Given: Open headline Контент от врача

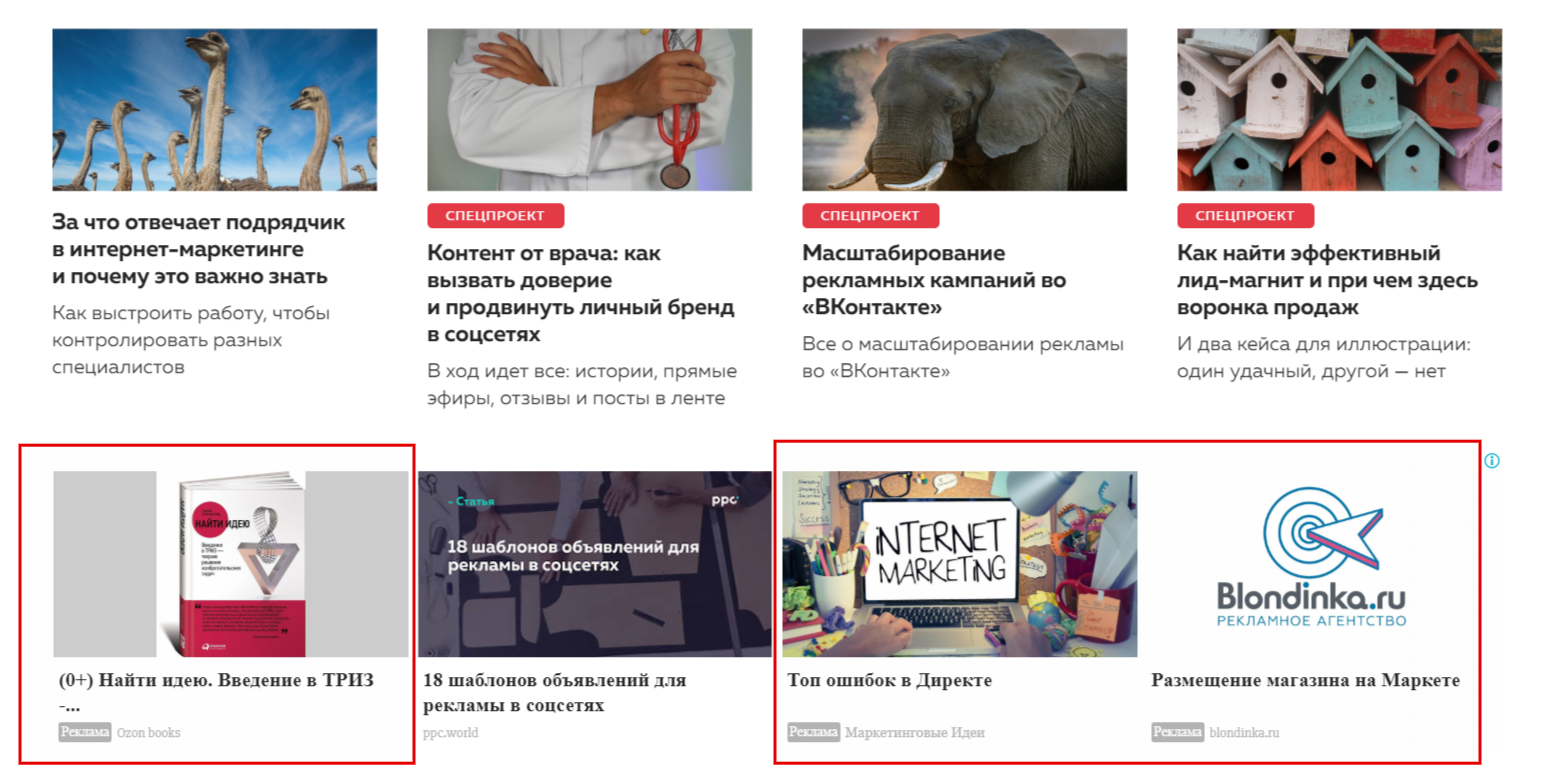Looking at the screenshot, I should pos(581,293).
